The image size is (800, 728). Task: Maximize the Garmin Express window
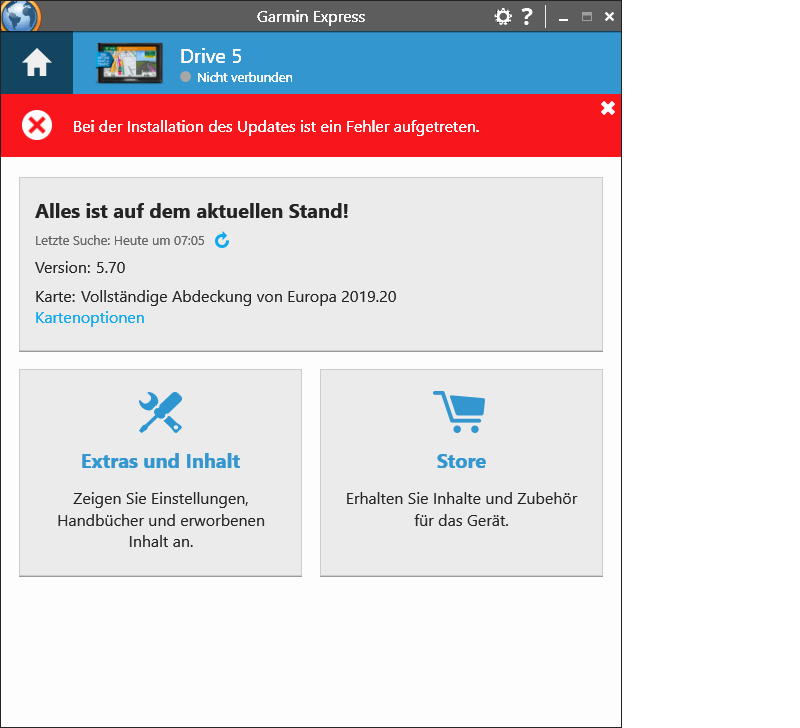pyautogui.click(x=587, y=17)
